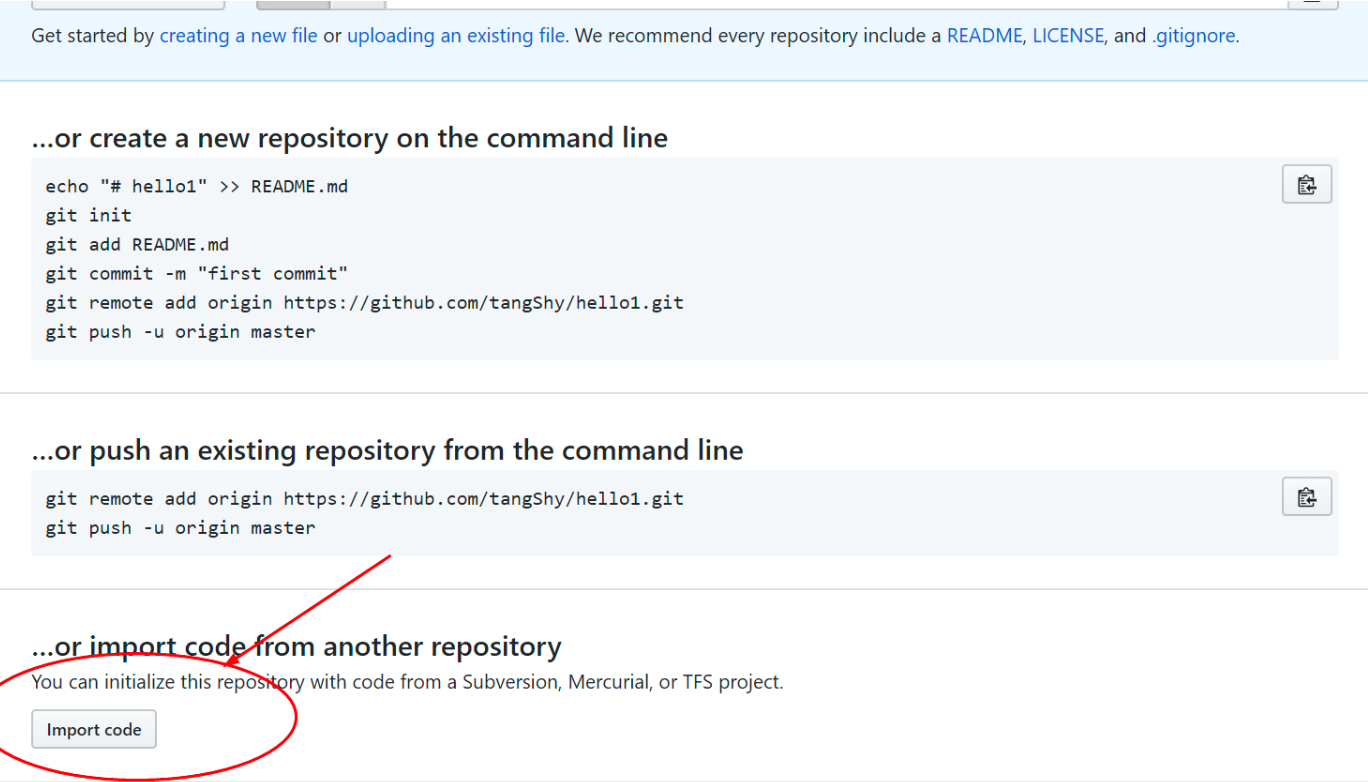The width and height of the screenshot is (1368, 782).
Task: Open the LICENSE link
Action: click(1068, 36)
